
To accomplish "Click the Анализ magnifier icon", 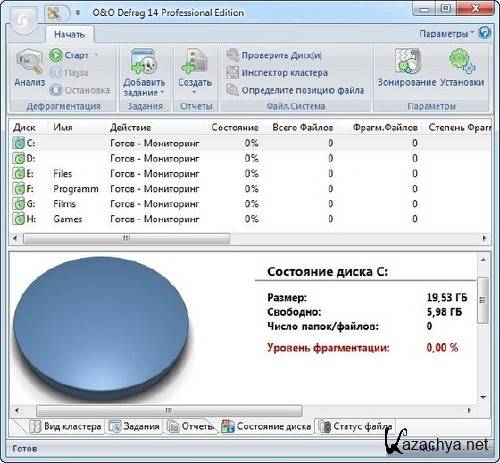I will click(x=29, y=62).
